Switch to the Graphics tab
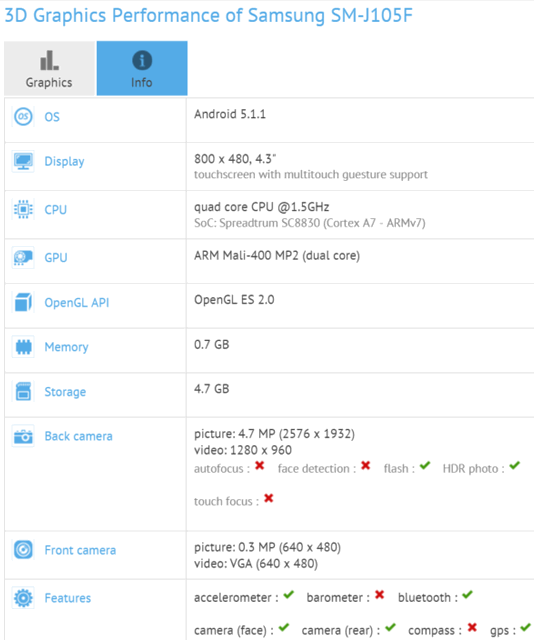 (49, 68)
